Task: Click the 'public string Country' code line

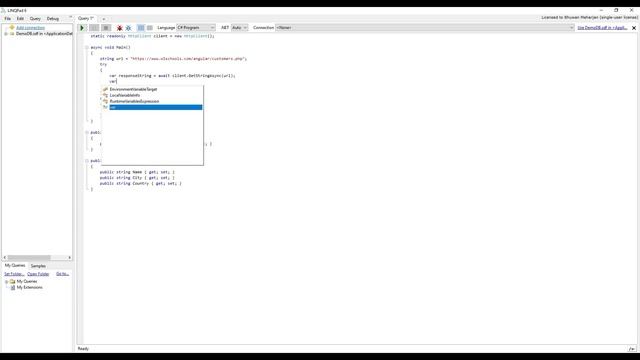Action: pos(141,183)
